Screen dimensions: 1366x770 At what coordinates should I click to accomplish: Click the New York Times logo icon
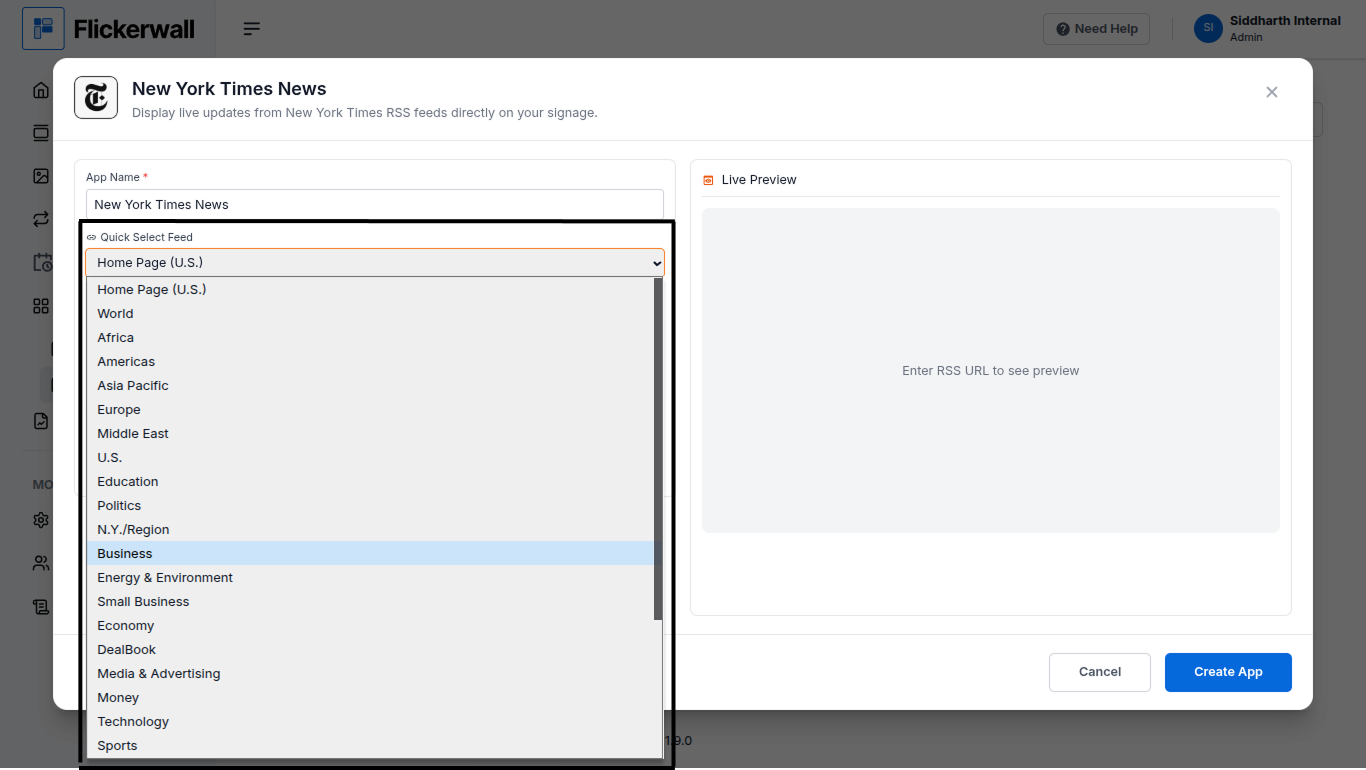tap(96, 98)
